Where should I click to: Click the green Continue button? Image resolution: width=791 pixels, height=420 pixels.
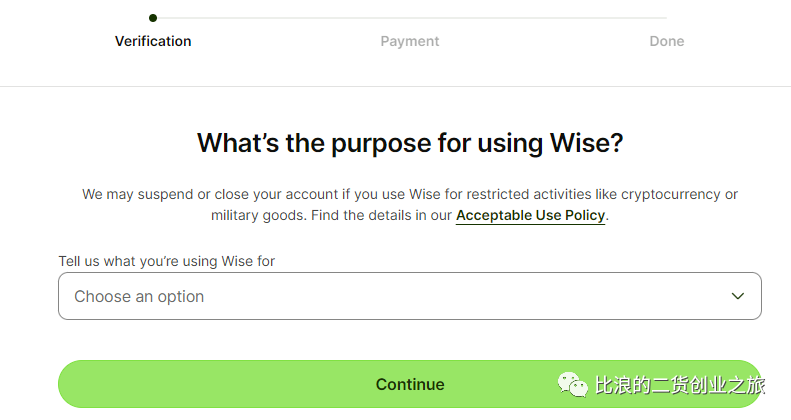point(410,384)
